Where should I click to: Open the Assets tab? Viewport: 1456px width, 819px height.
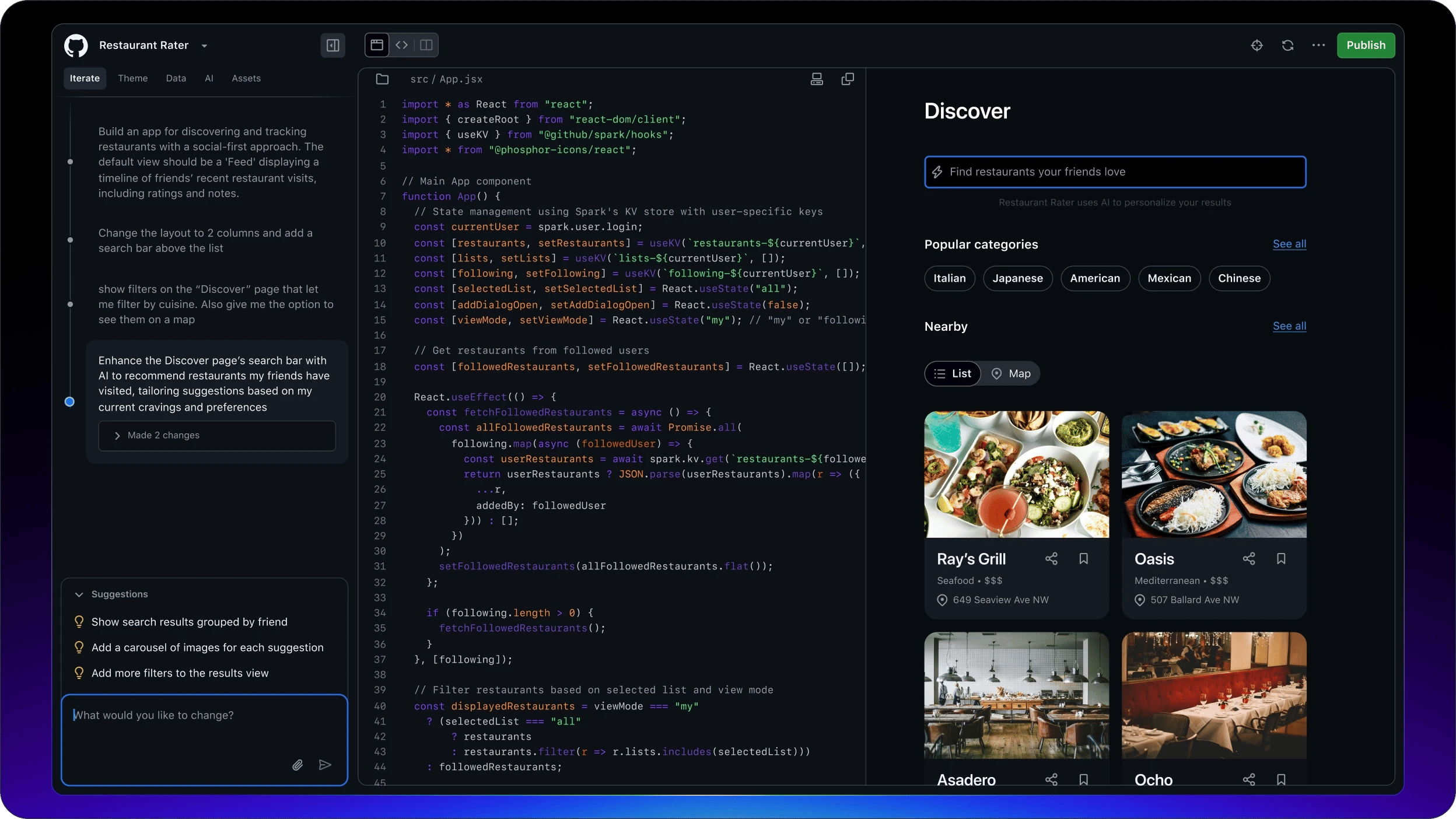246,78
